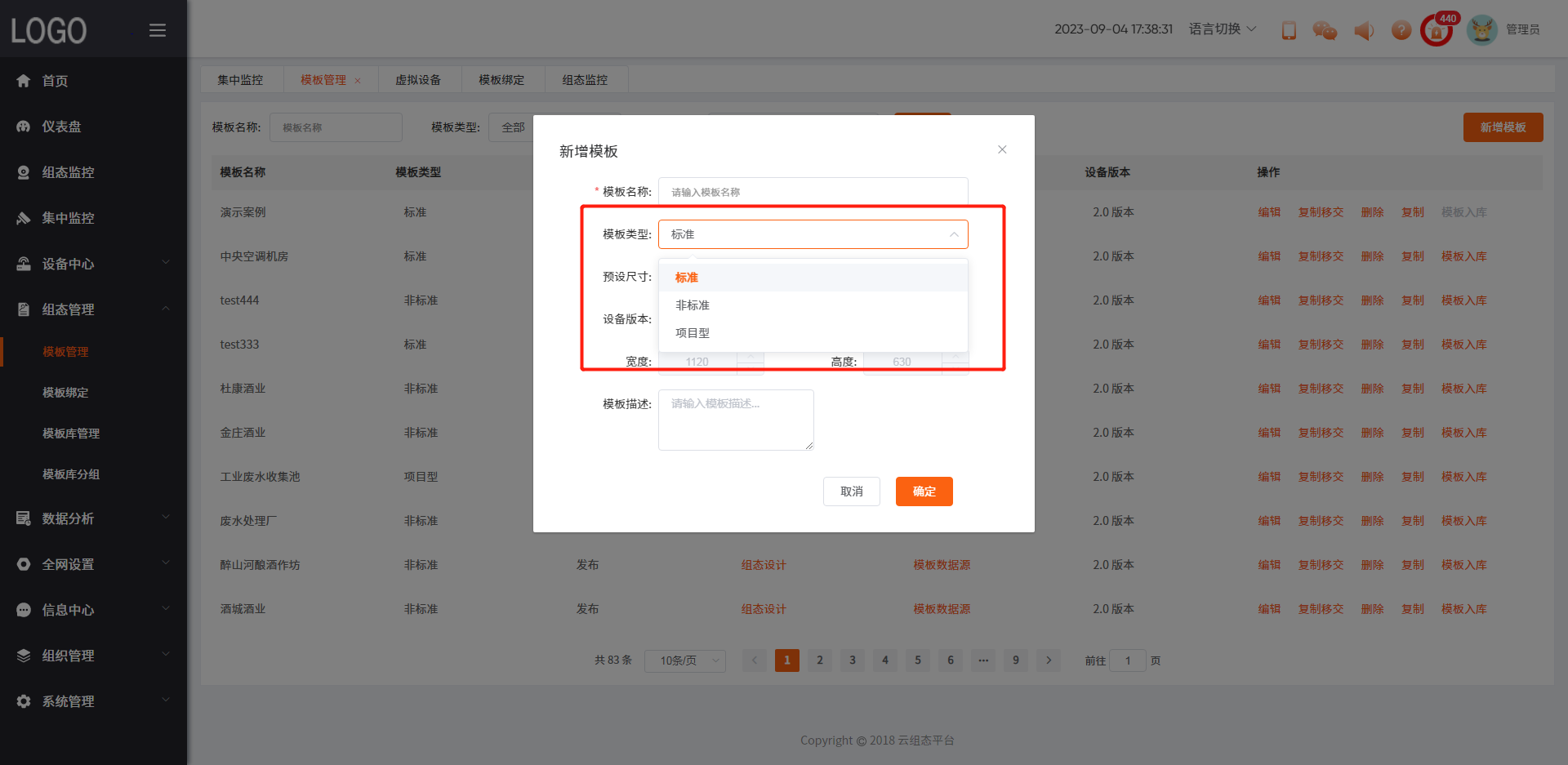Click the administrator avatar image
Screen dimensions: 1568x765
pyautogui.click(x=1481, y=30)
